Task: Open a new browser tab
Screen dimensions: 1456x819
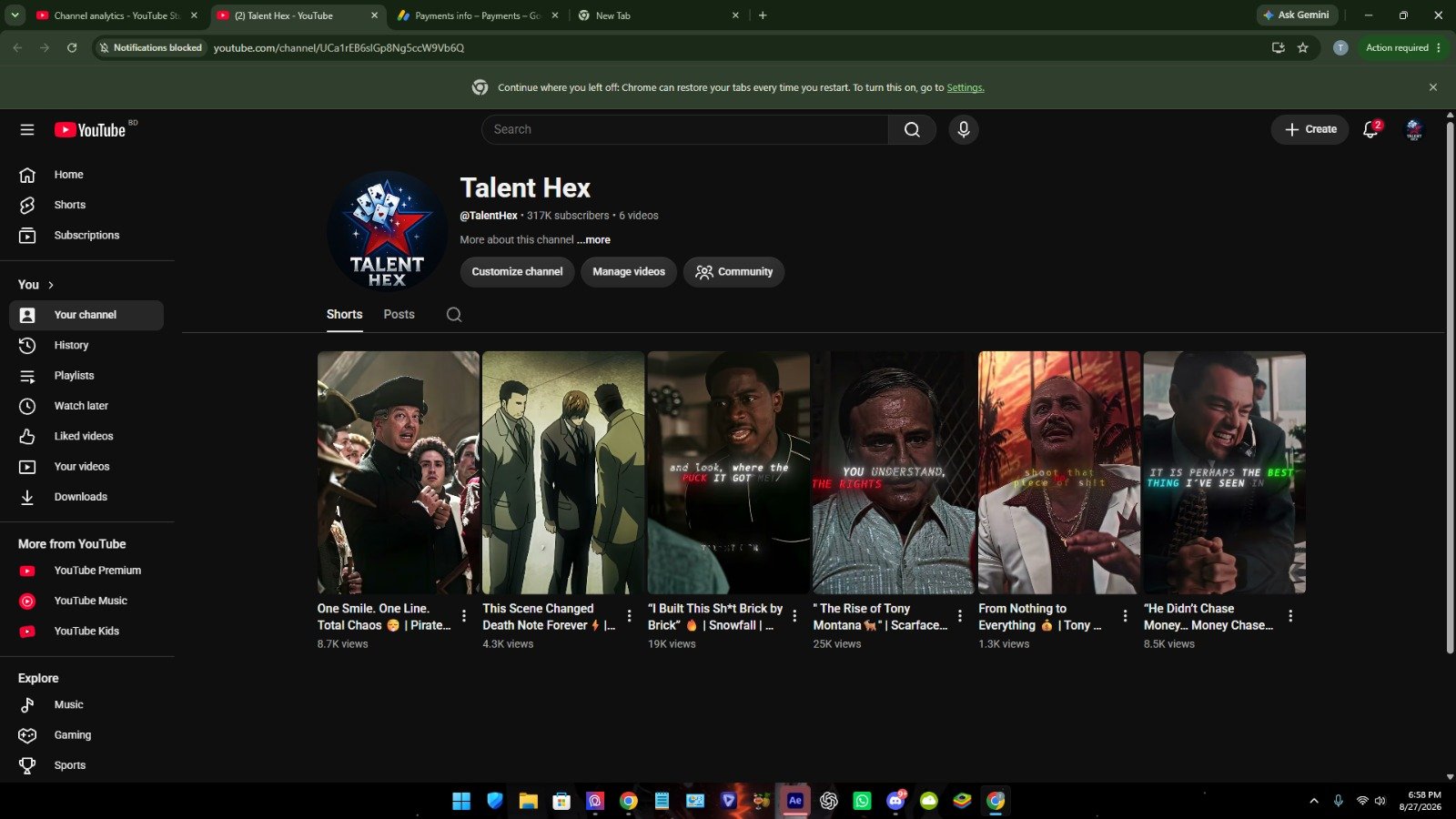Action: [x=763, y=15]
